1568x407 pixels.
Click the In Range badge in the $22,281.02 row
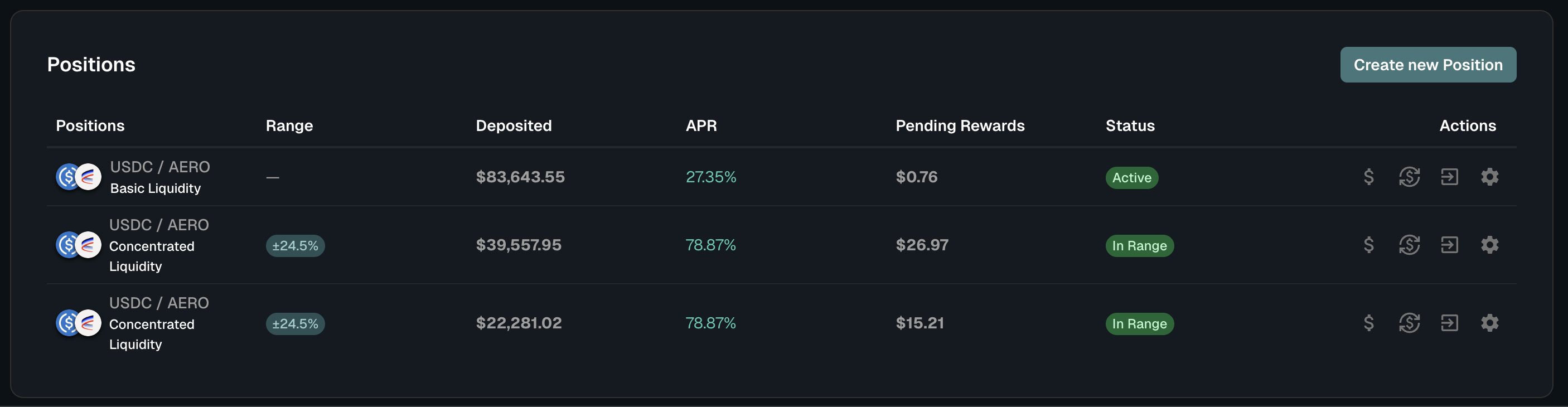[x=1139, y=324]
